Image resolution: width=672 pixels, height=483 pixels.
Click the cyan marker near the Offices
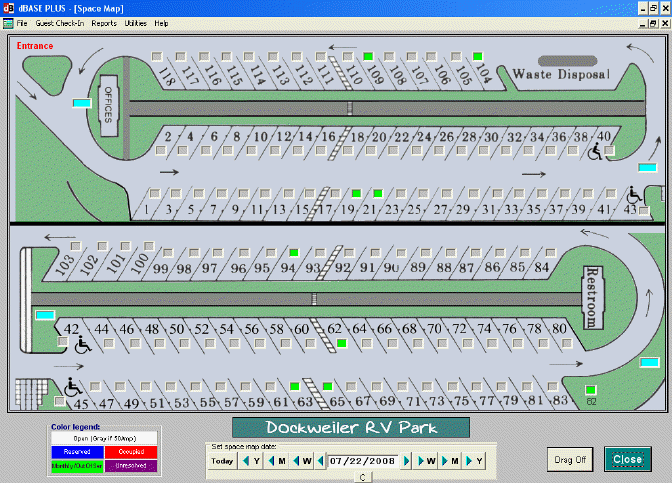tap(82, 103)
